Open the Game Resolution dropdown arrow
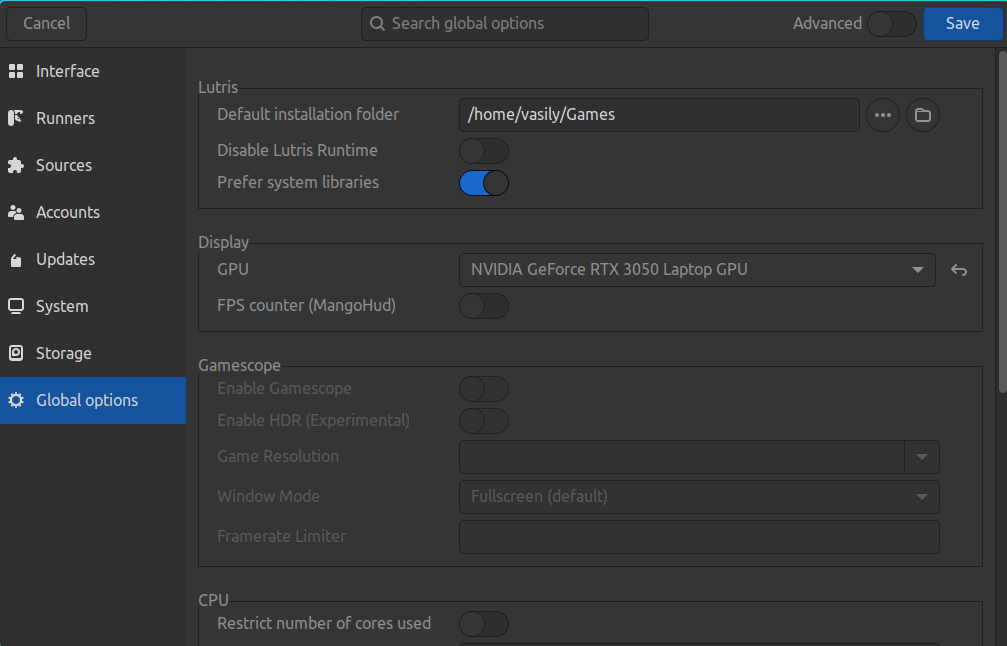 pyautogui.click(x=921, y=457)
